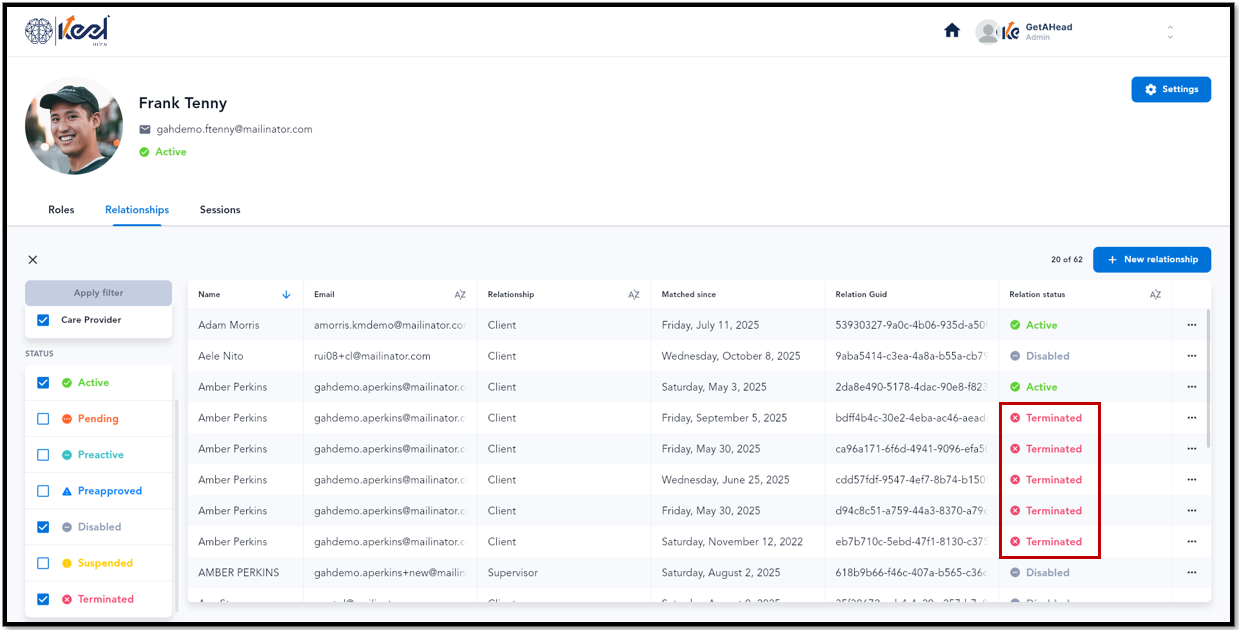Click the Keel Mind logo
Screen dimensions: 1239x630
67,31
